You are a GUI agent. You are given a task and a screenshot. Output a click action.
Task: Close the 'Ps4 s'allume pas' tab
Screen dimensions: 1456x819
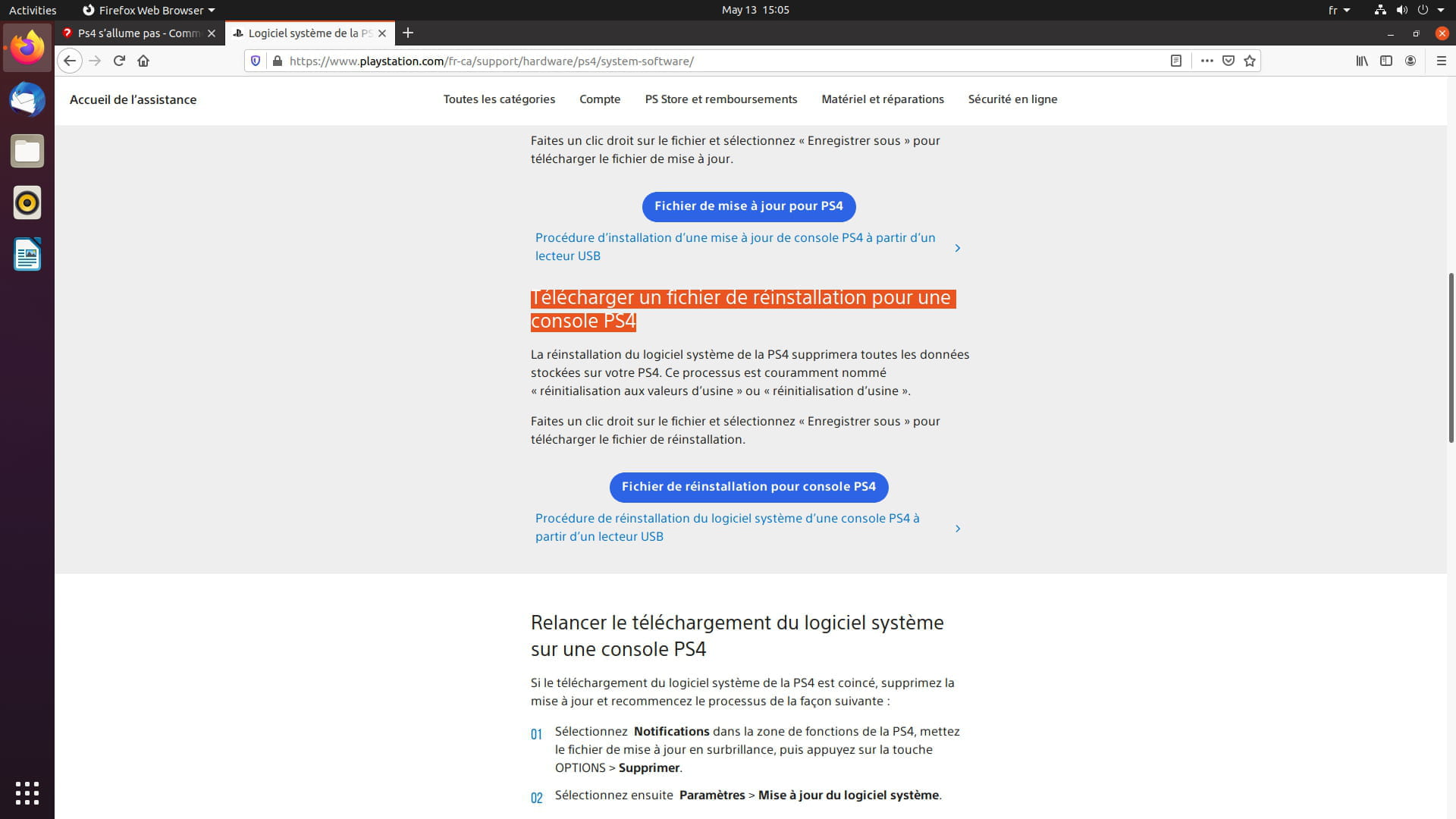pyautogui.click(x=212, y=33)
